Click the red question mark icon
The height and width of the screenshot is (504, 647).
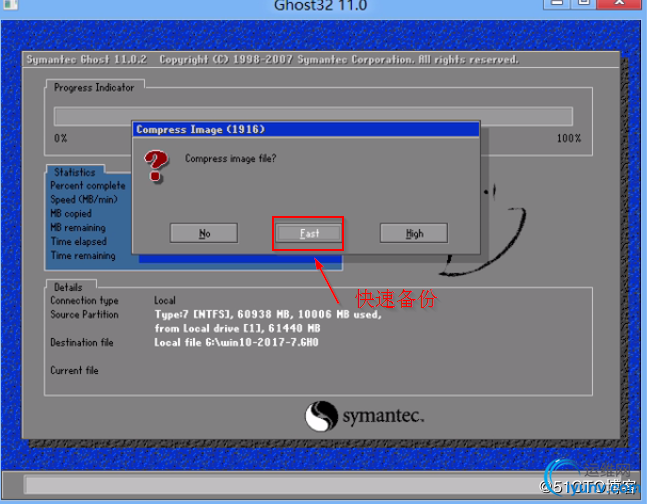pyautogui.click(x=156, y=166)
